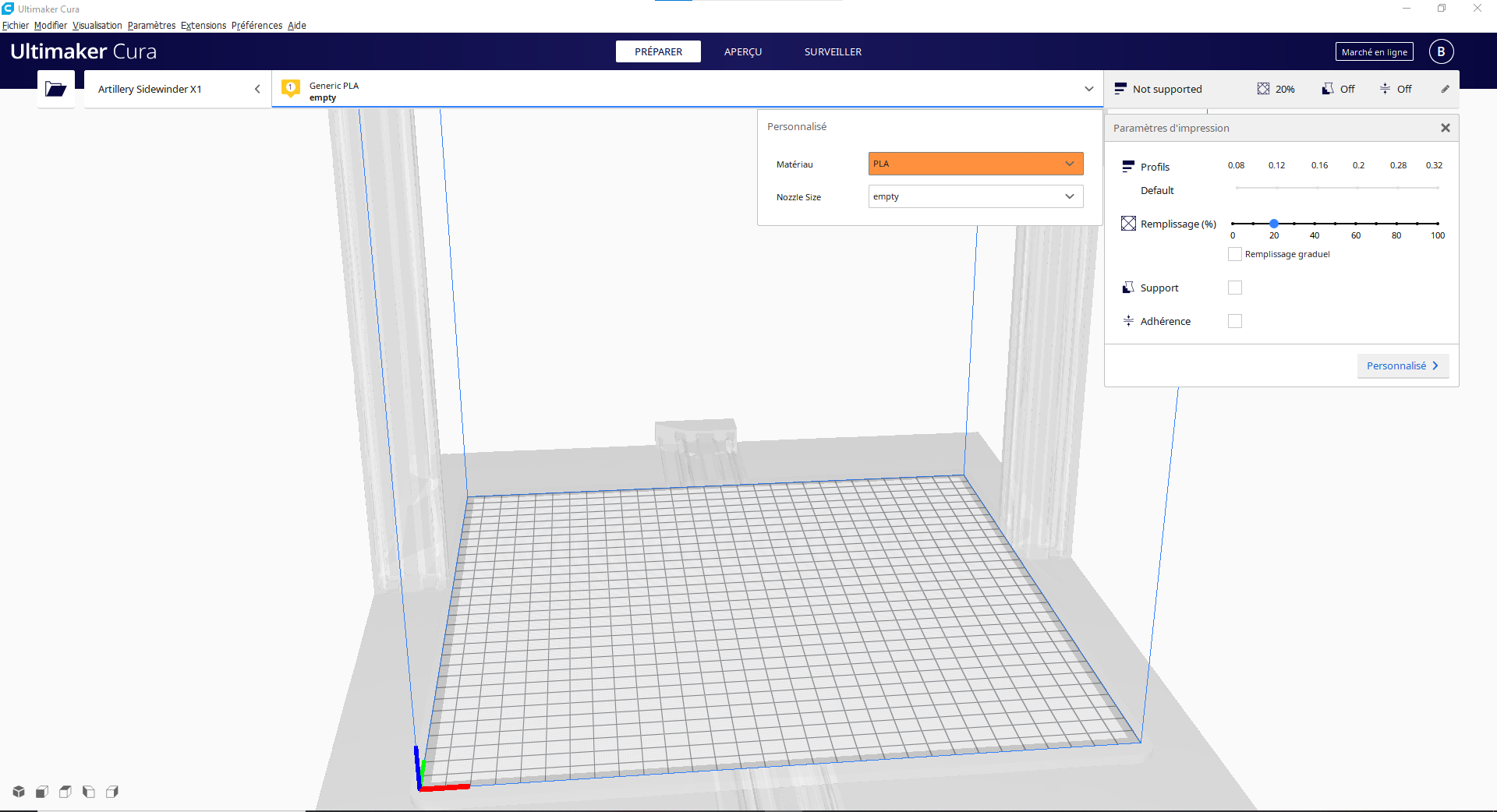Viewport: 1497px width, 812px height.
Task: Open the Extensions menu
Action: [x=203, y=26]
